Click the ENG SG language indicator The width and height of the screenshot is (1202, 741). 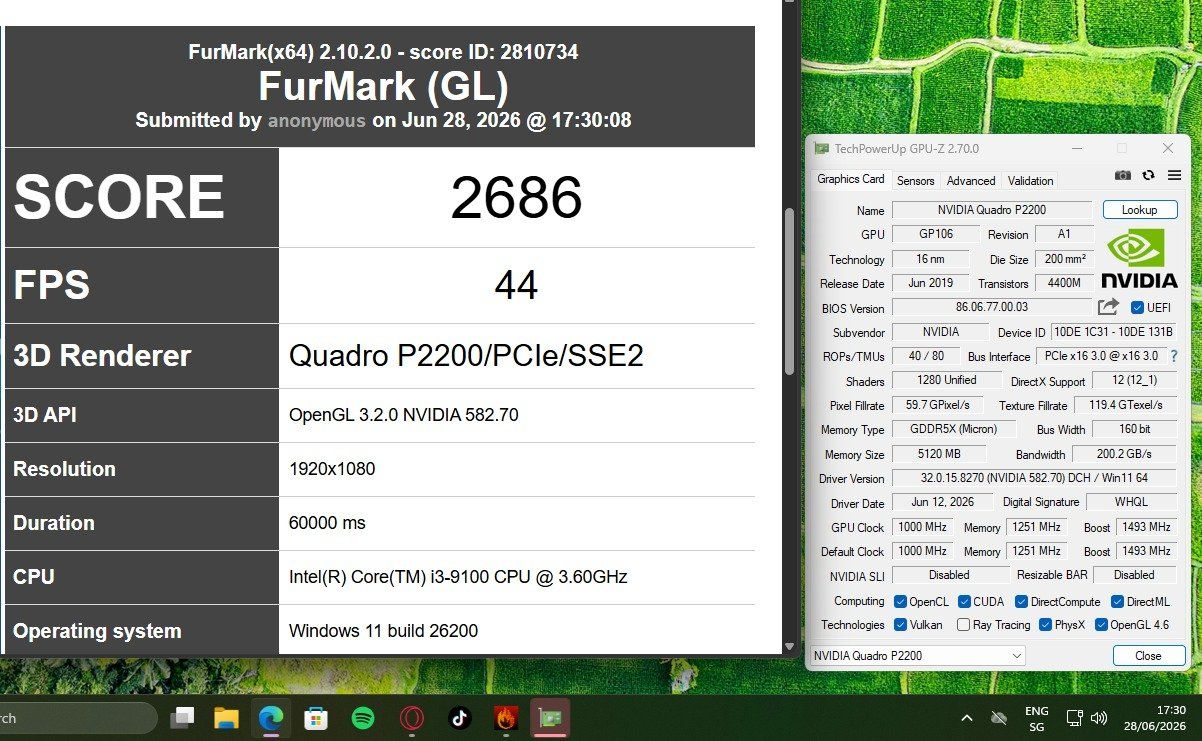click(1036, 718)
